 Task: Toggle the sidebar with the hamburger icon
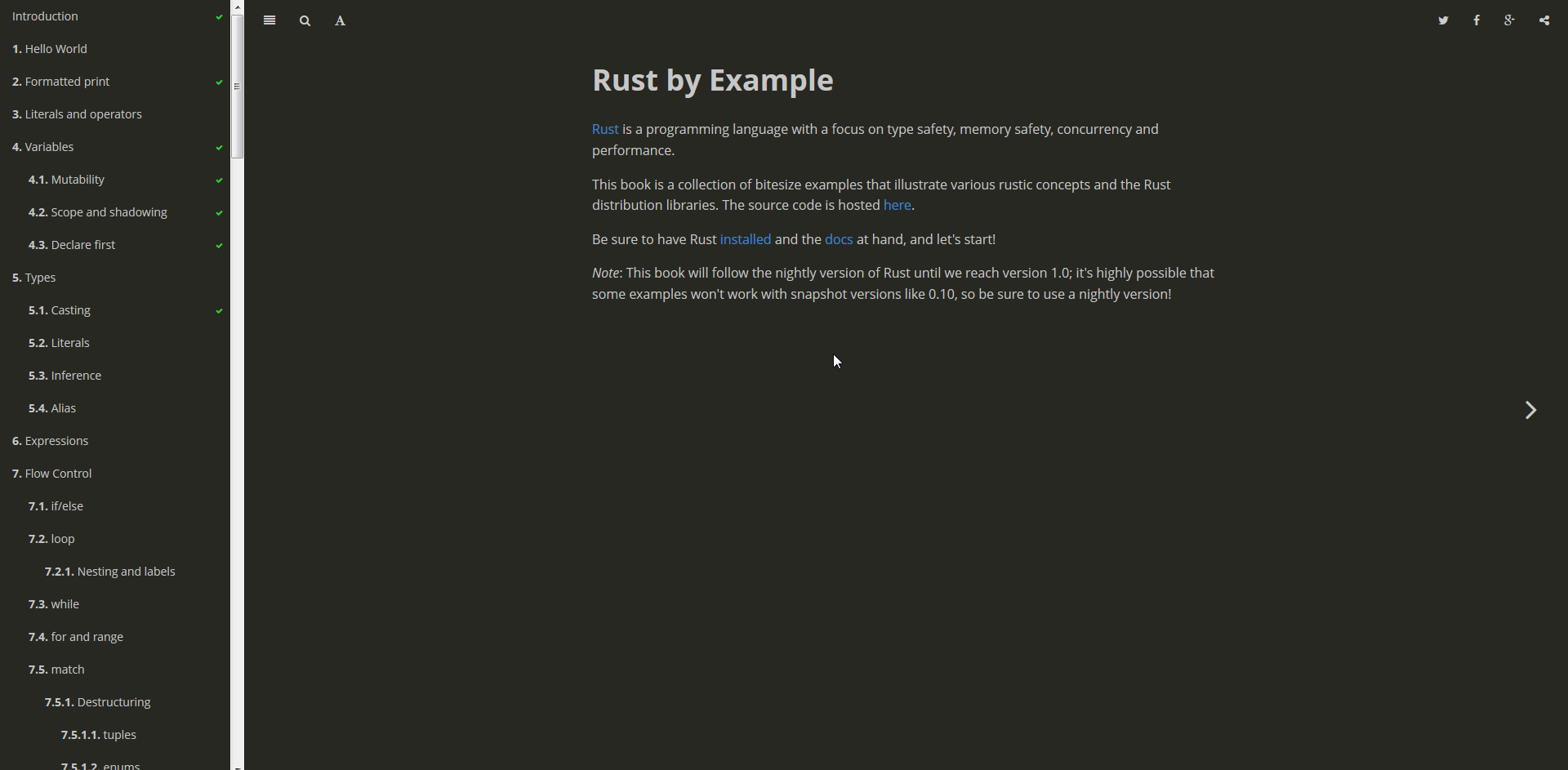(269, 21)
